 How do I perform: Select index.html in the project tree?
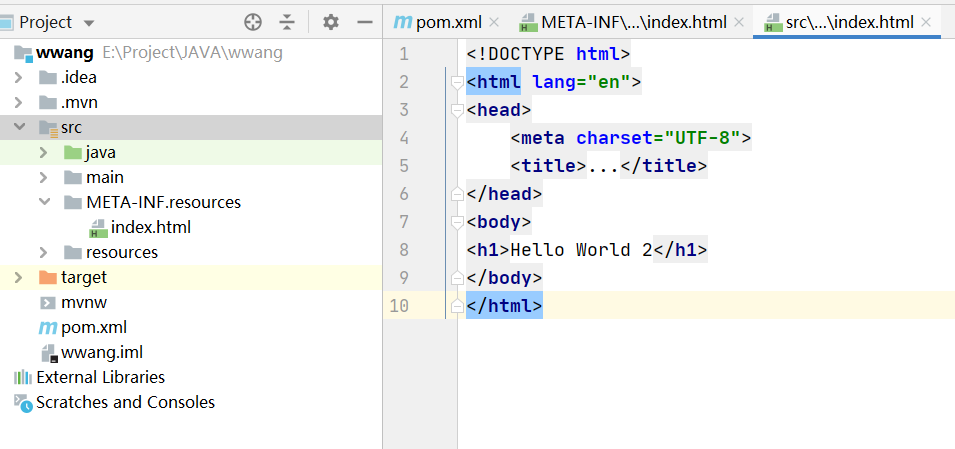(150, 227)
